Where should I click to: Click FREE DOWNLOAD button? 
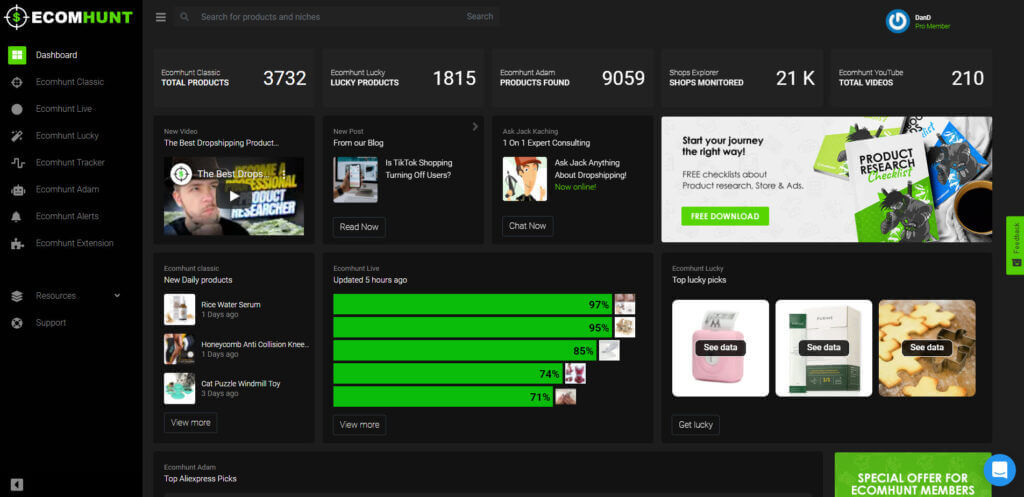[x=725, y=216]
